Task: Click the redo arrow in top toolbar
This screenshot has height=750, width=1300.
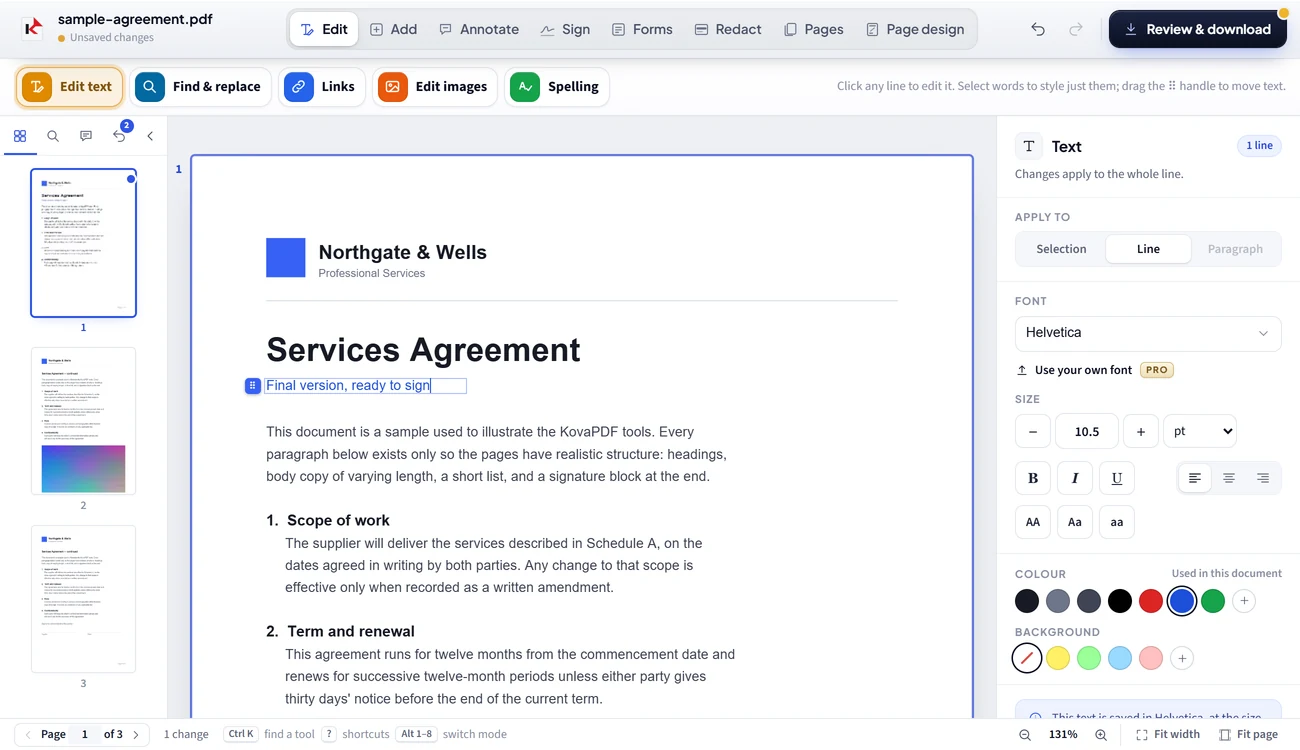Action: pyautogui.click(x=1076, y=29)
